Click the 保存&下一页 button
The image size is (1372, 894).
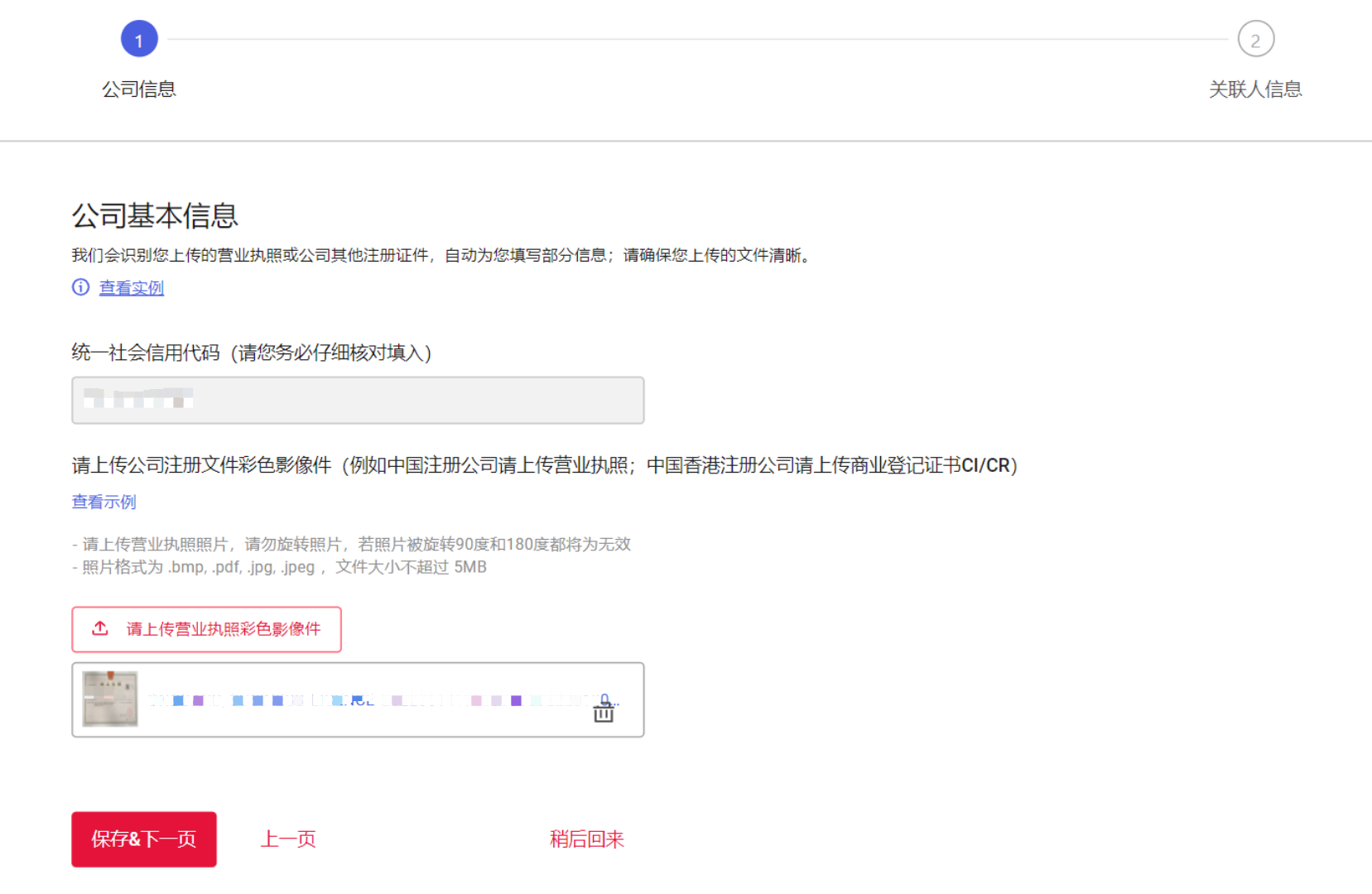144,839
